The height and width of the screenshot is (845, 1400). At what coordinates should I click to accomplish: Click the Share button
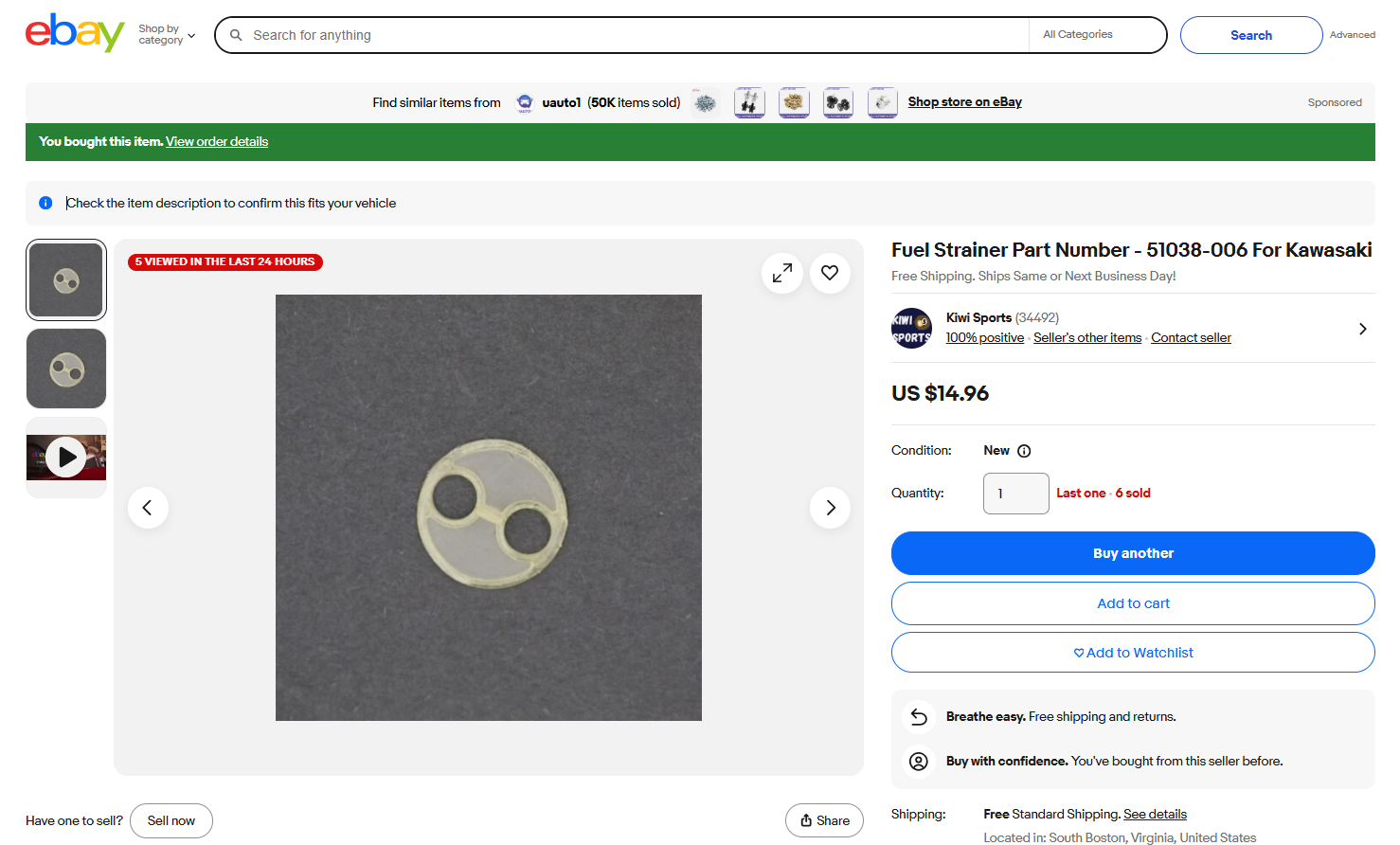click(824, 820)
